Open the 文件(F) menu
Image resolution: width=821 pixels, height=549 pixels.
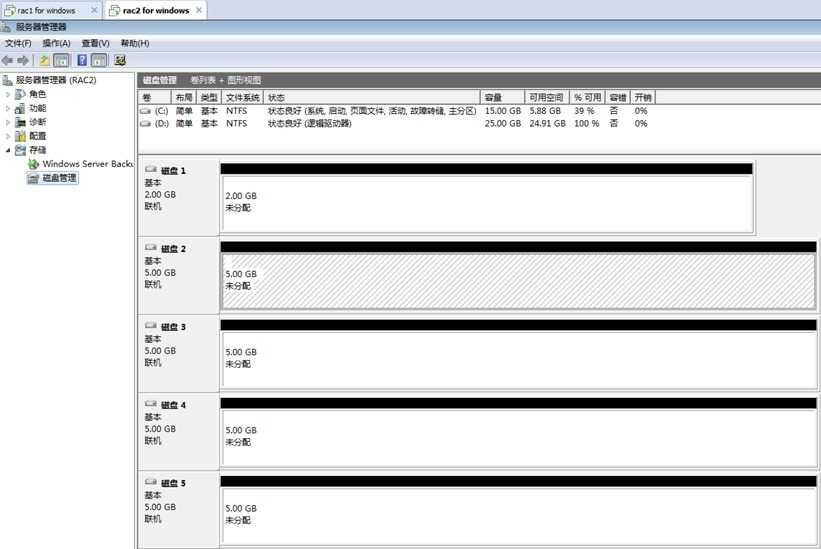[18, 43]
